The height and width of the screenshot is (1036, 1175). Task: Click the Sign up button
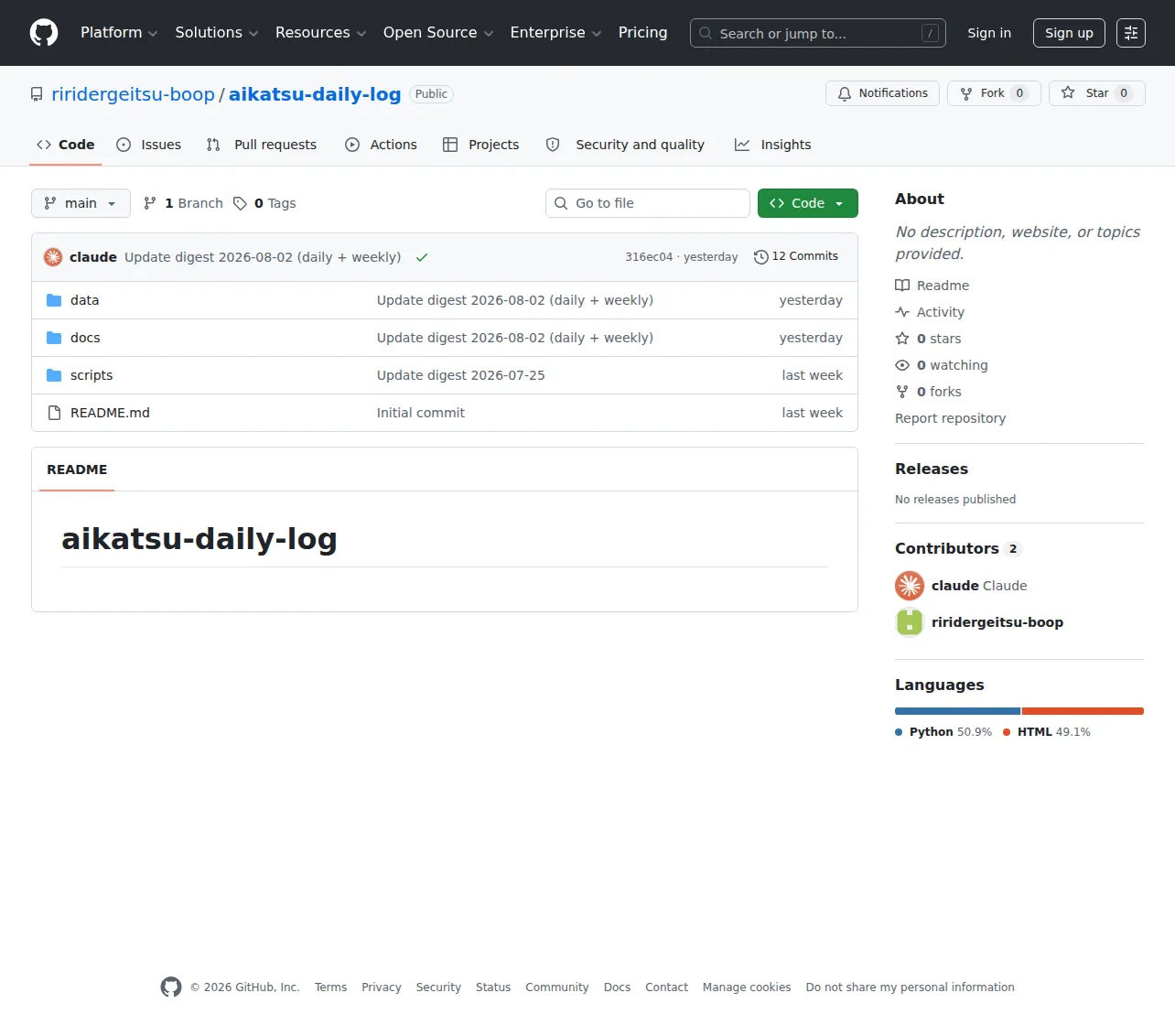[1069, 33]
